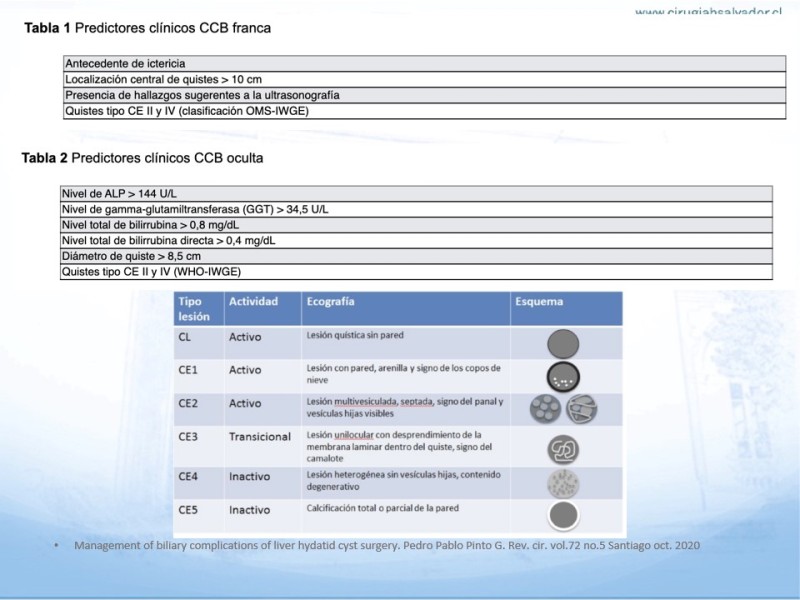Image resolution: width=800 pixels, height=600 pixels.
Task: Select the 'Tabla 2 Predictores clínicos CCB oculta' title
Action: 143,158
